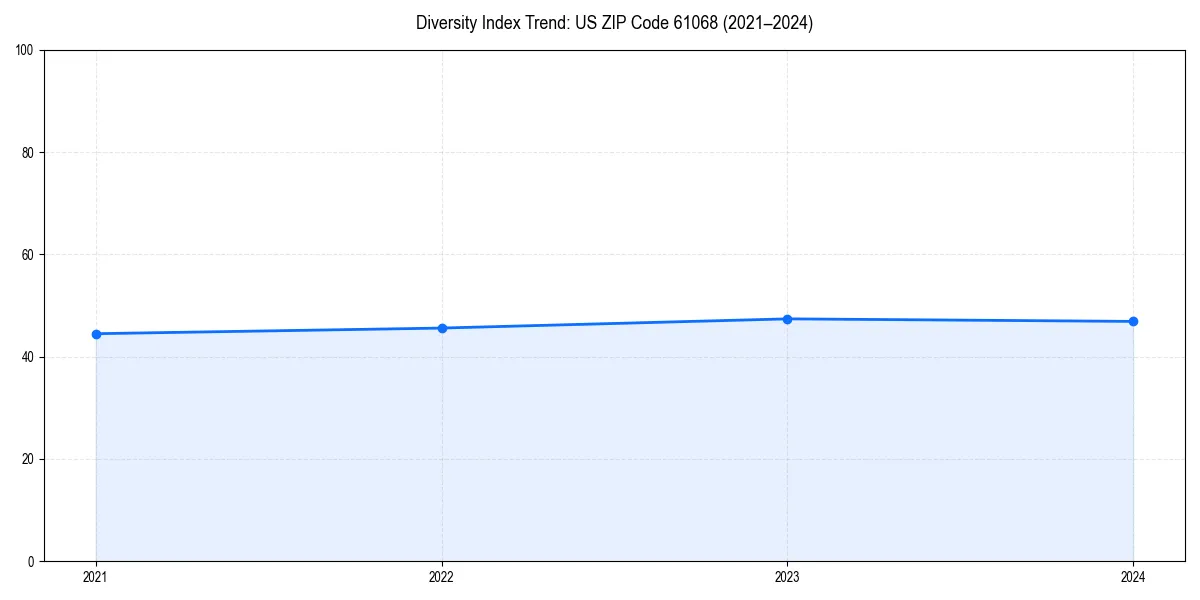Click the rightmost dot on the line
Screen dimensions: 1200x600
(1133, 321)
